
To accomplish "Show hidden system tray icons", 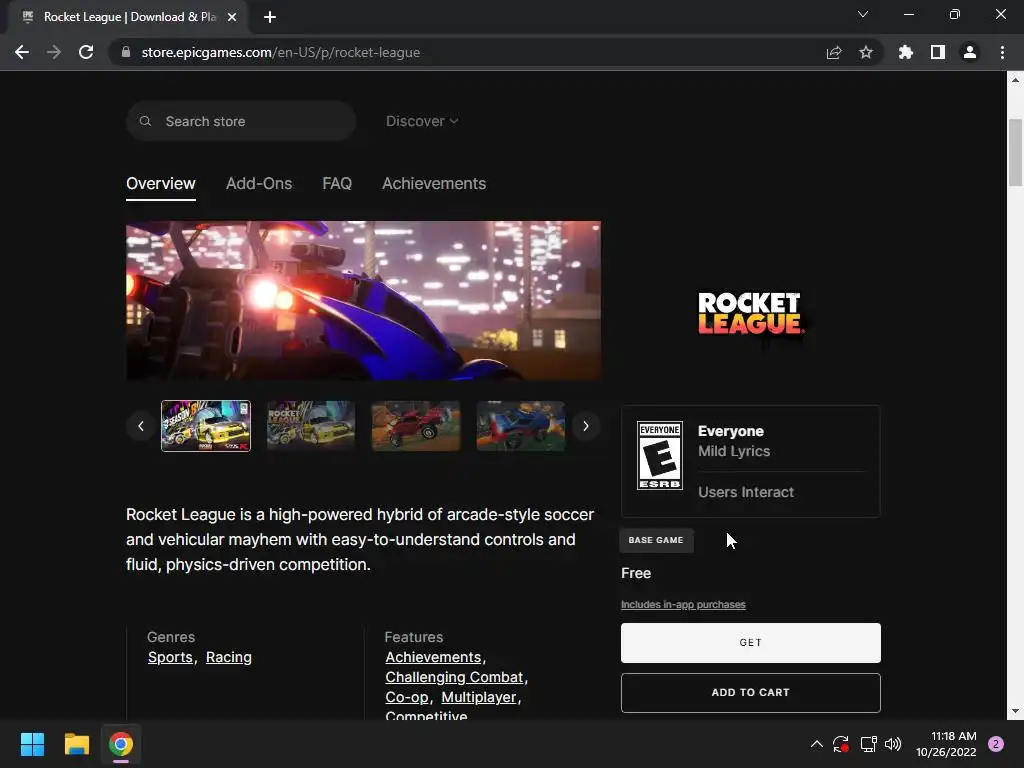I will [x=816, y=744].
